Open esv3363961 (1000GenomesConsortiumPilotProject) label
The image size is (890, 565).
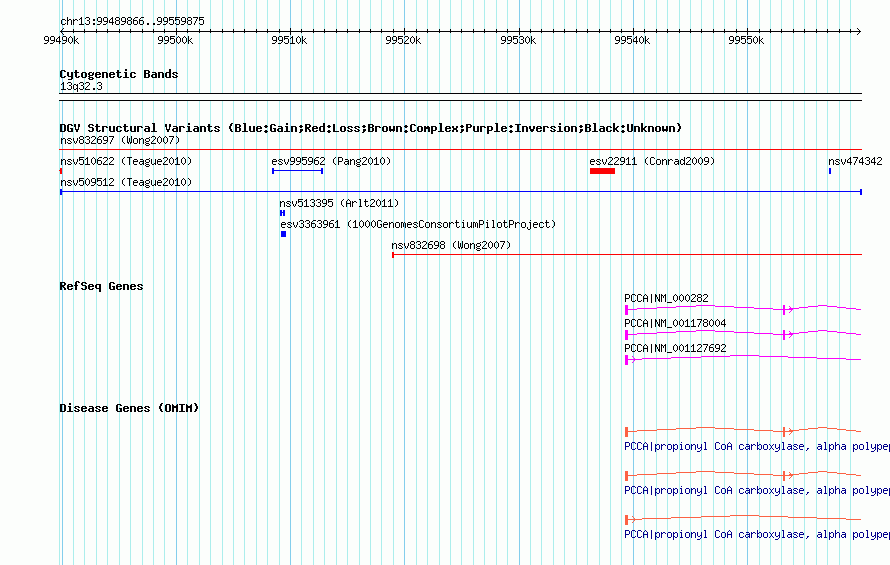pos(418,224)
